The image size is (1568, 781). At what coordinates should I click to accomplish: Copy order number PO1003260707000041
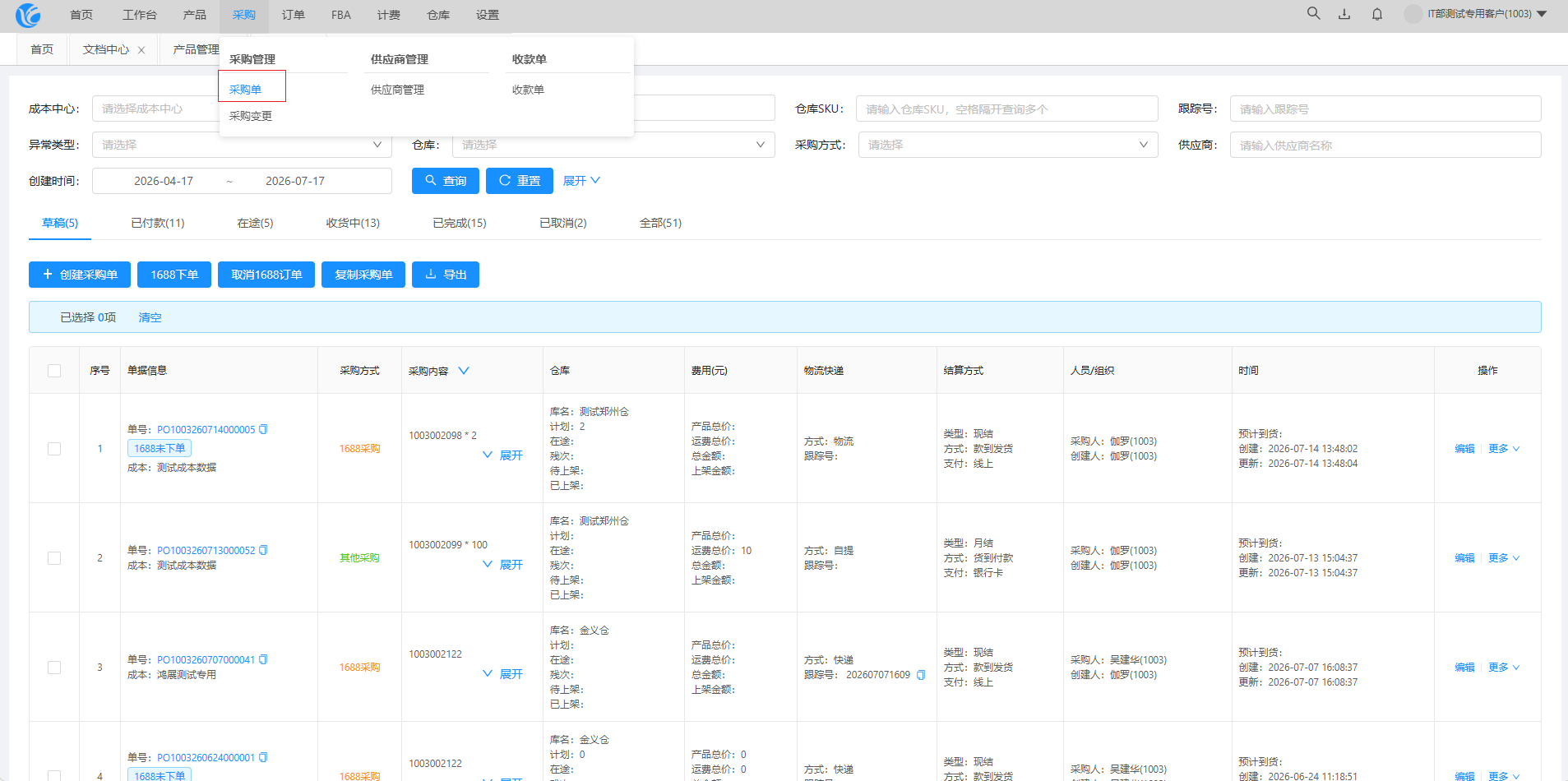[263, 660]
